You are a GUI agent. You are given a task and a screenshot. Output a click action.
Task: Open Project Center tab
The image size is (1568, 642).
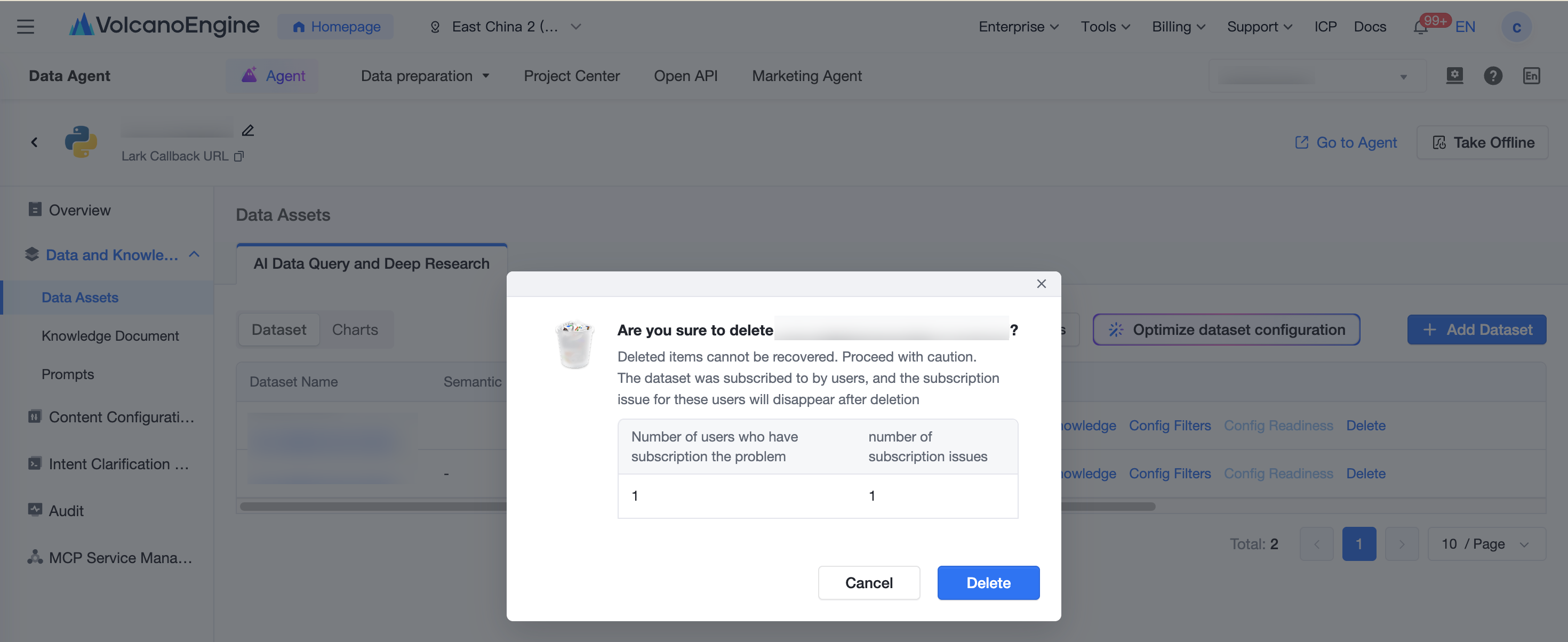click(x=572, y=76)
